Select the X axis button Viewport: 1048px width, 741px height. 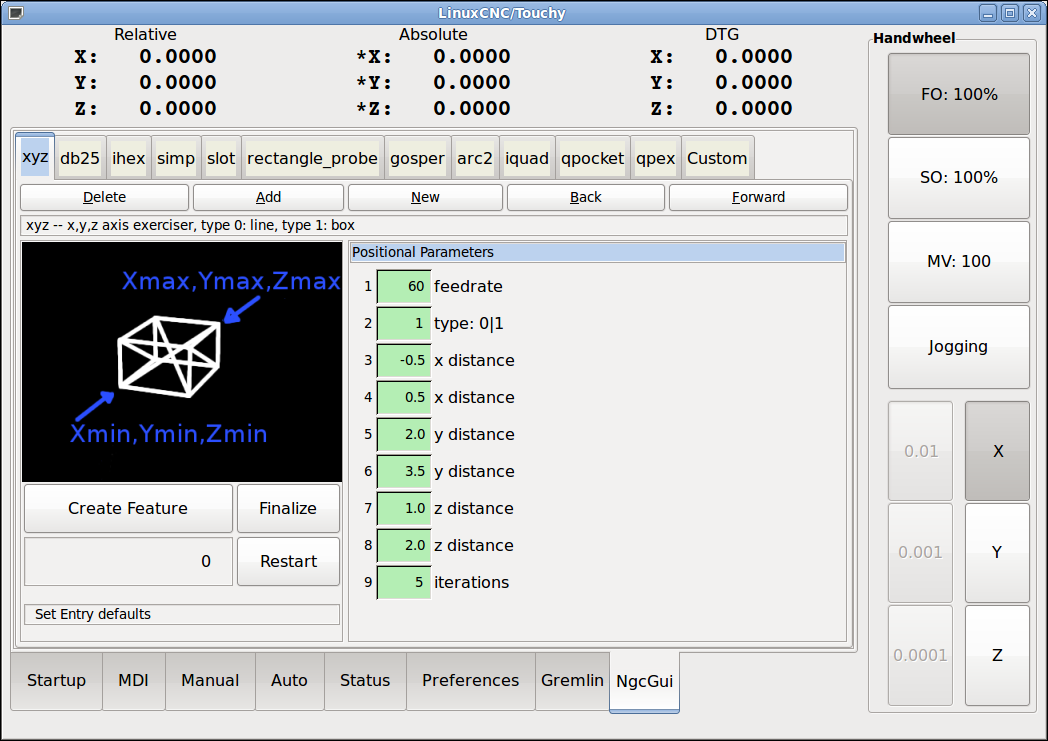(997, 451)
